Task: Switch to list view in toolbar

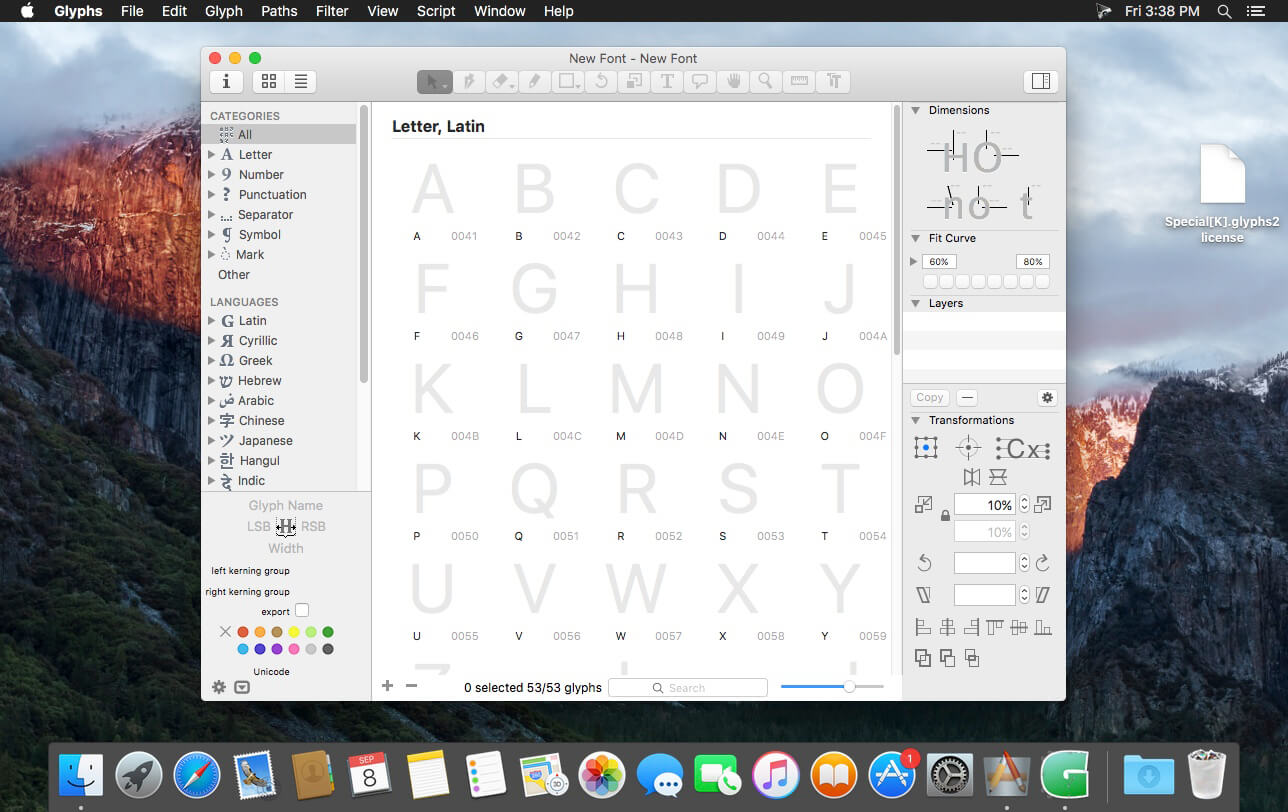Action: coord(300,82)
